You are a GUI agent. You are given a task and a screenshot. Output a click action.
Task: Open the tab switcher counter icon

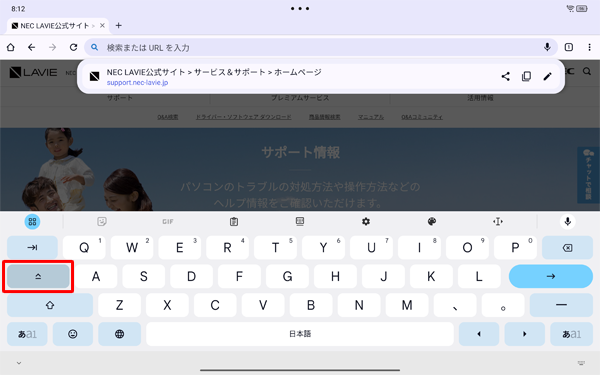click(569, 47)
